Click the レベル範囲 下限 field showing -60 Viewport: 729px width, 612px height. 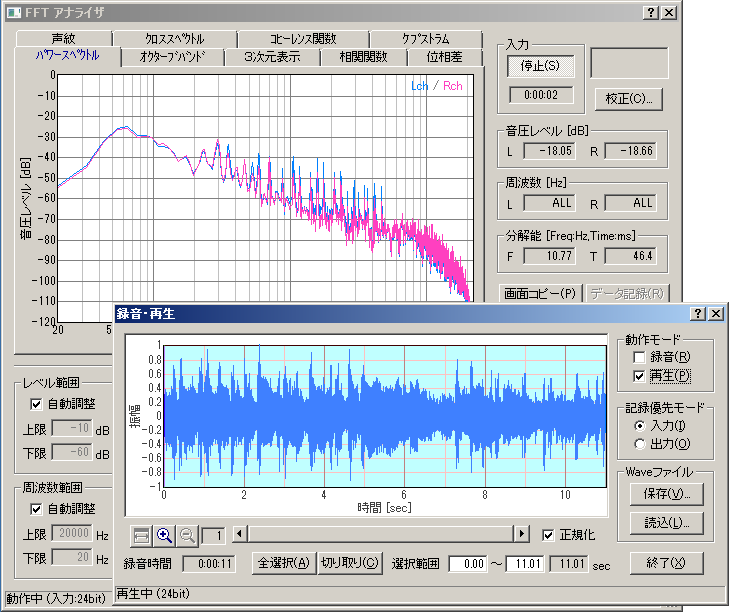72,452
